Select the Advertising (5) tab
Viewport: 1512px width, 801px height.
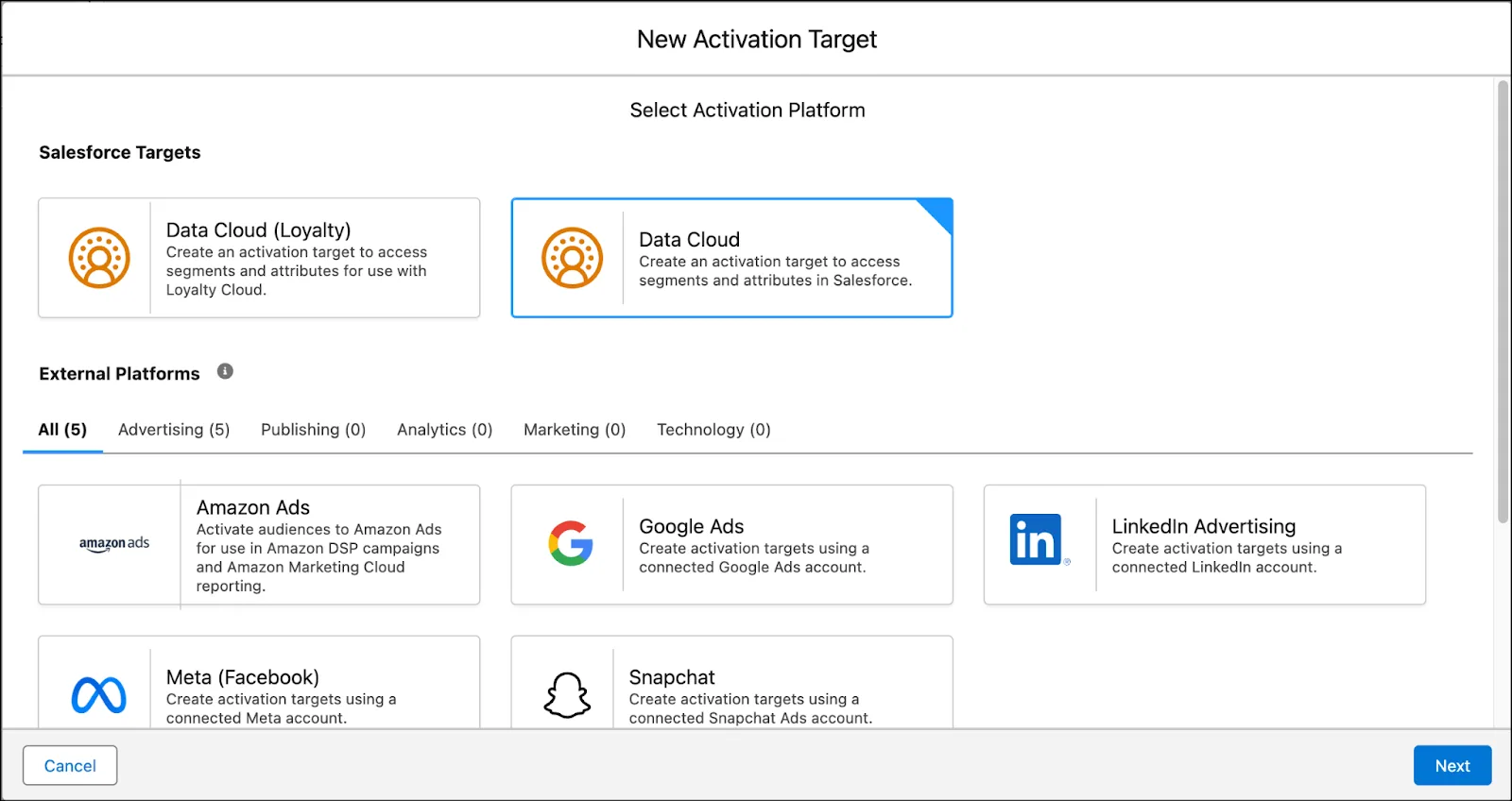[174, 430]
